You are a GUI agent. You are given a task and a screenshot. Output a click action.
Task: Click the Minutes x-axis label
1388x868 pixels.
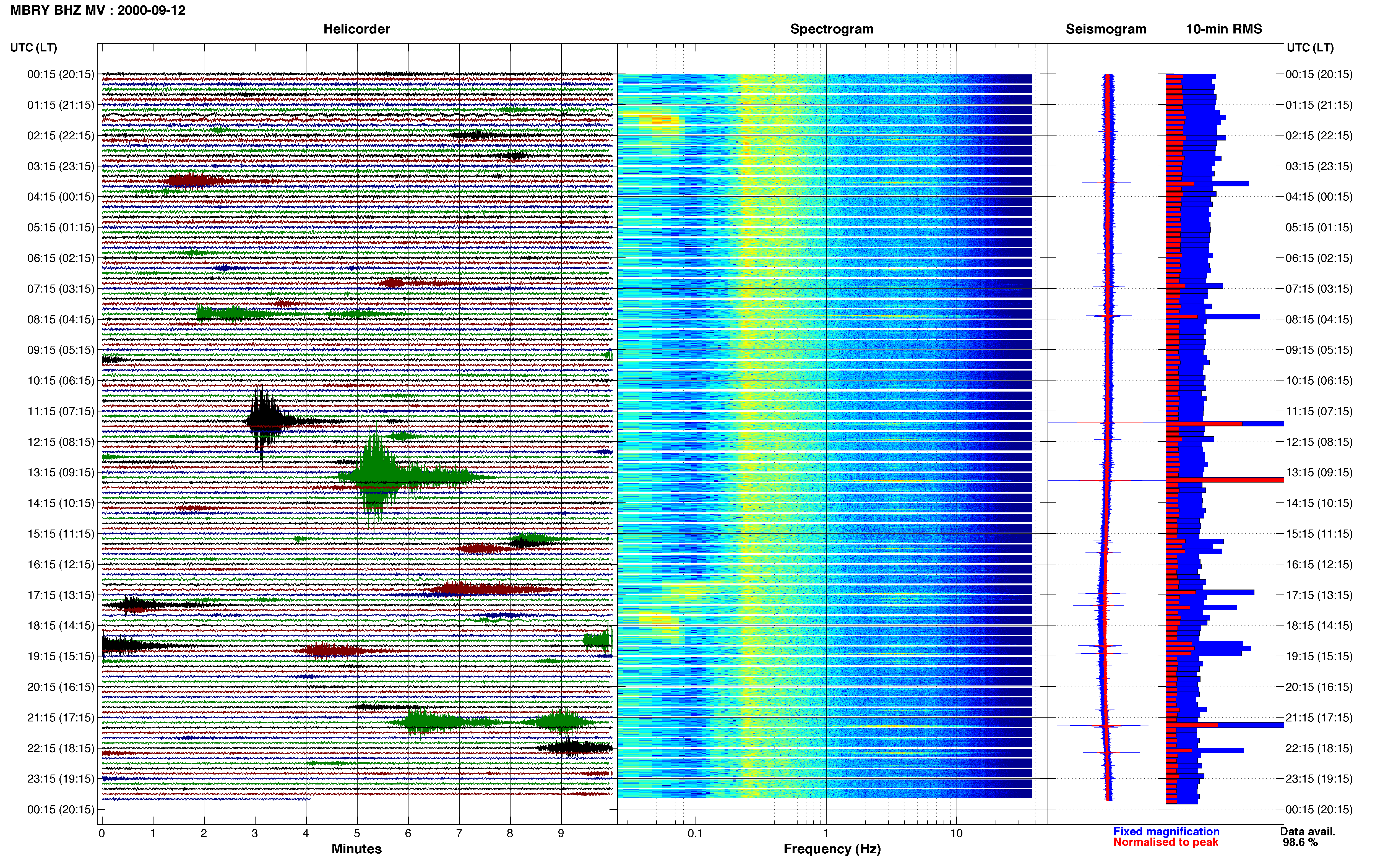[x=356, y=848]
